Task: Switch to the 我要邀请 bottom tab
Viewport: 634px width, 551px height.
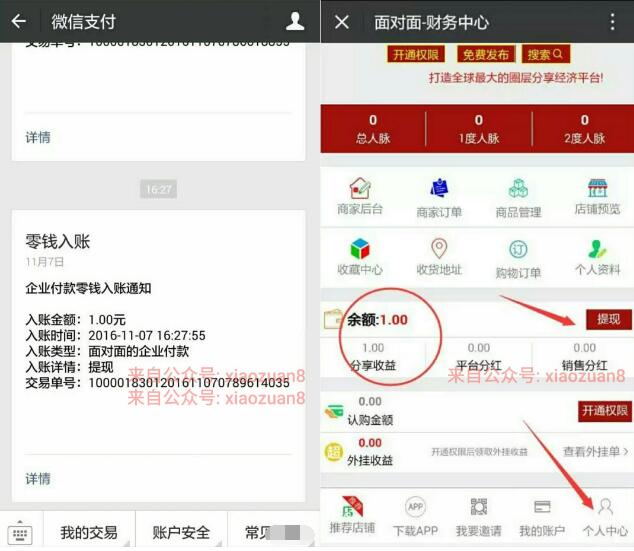Action: coord(479,516)
